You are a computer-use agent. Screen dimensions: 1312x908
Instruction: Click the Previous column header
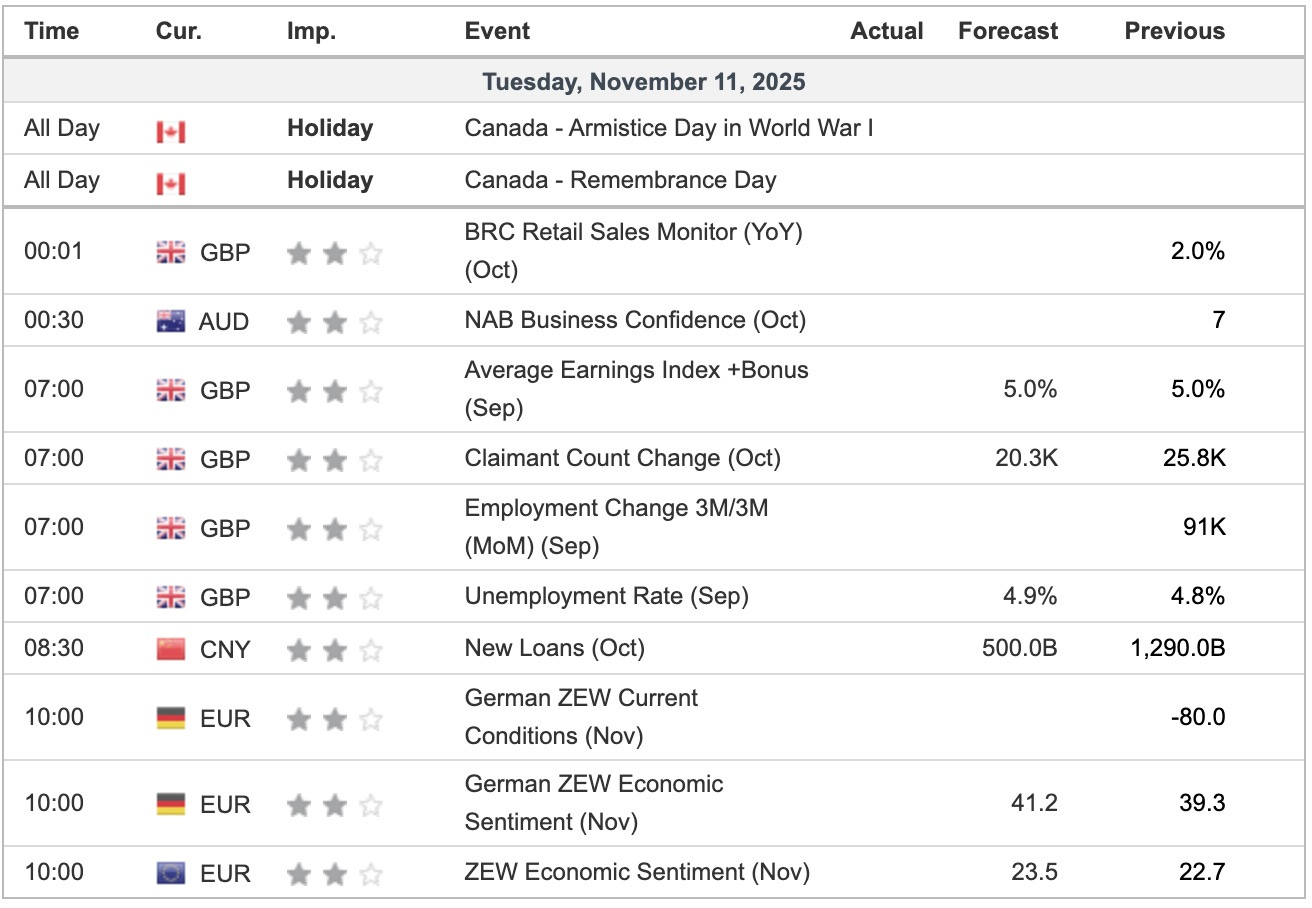pyautogui.click(x=1174, y=31)
